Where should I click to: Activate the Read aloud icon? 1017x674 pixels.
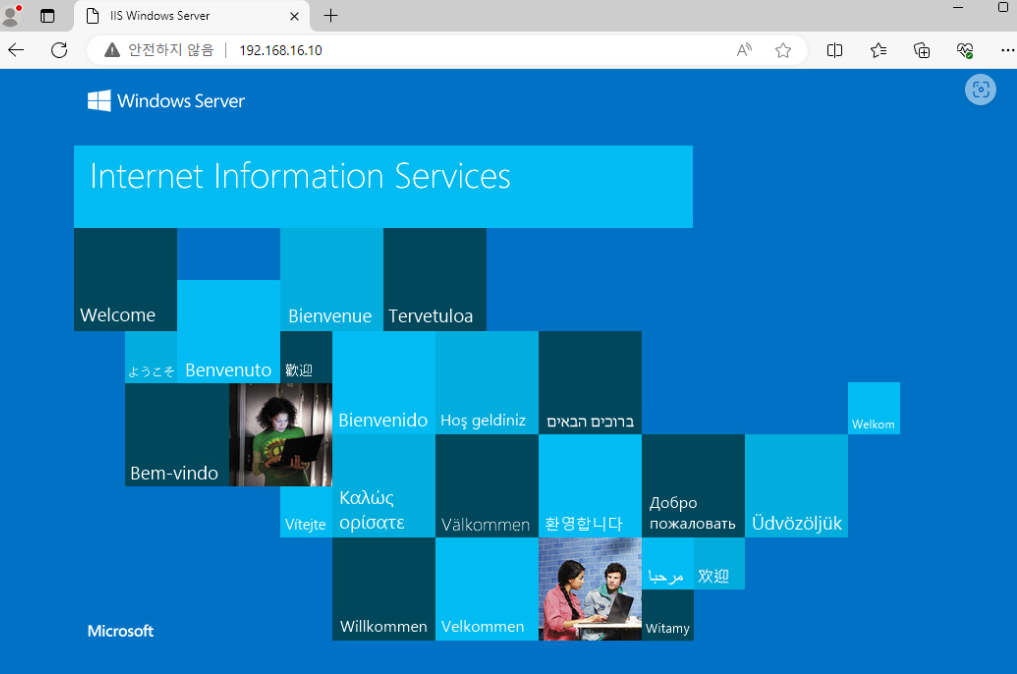[744, 50]
